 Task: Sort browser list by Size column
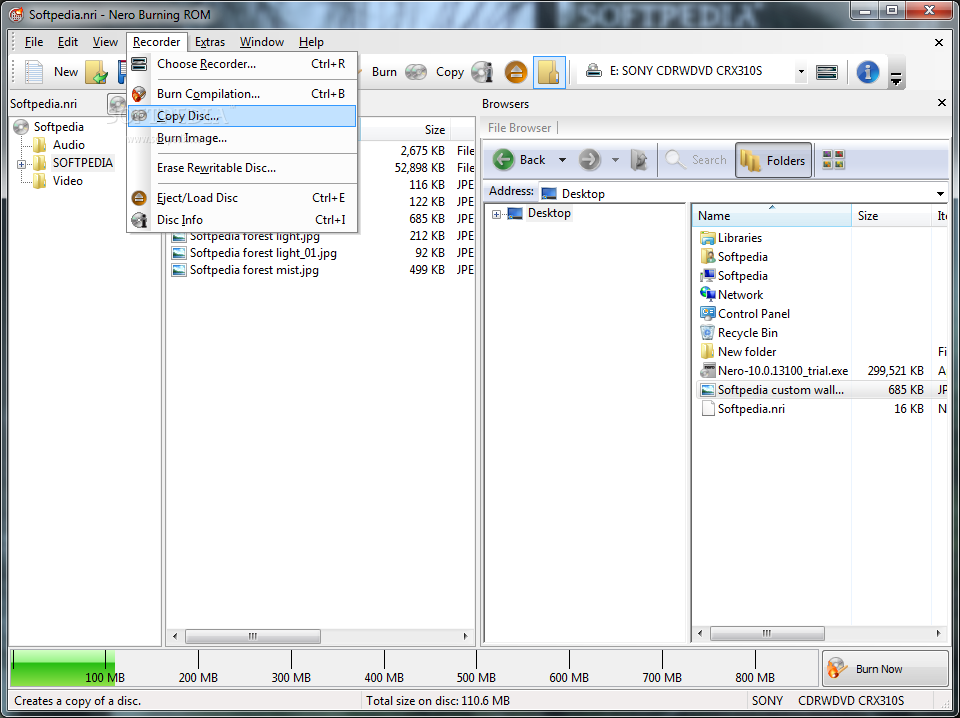(x=891, y=215)
